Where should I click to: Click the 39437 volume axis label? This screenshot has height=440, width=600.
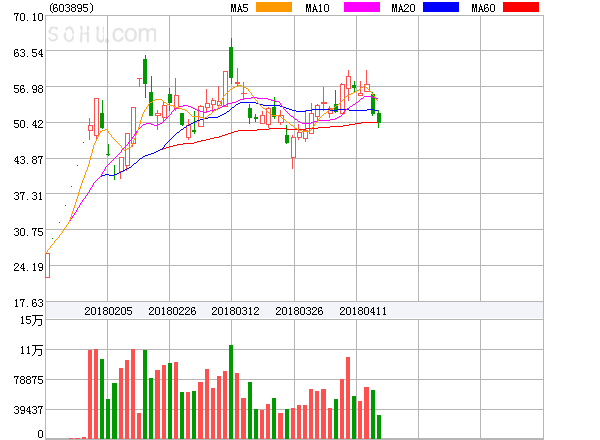[29, 410]
